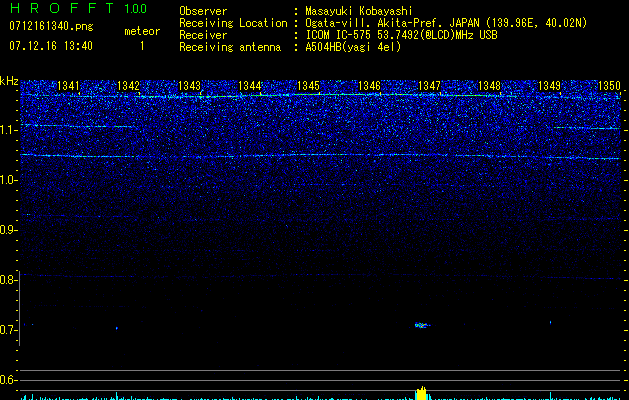The height and width of the screenshot is (400, 629).
Task: Click the 1.1 kHz axis label
Action: (x=9, y=130)
